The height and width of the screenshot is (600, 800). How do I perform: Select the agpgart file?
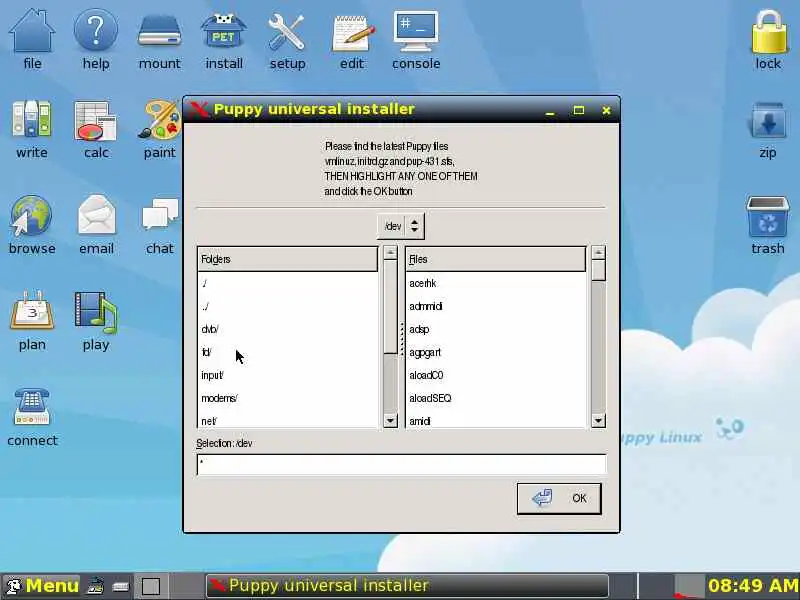point(495,352)
